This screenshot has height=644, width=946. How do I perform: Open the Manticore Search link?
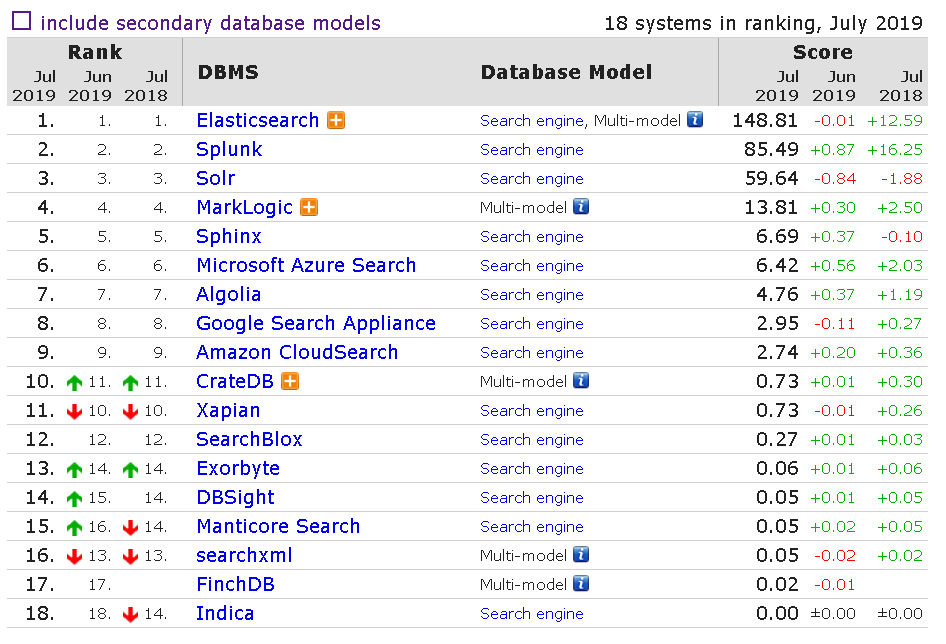(278, 526)
